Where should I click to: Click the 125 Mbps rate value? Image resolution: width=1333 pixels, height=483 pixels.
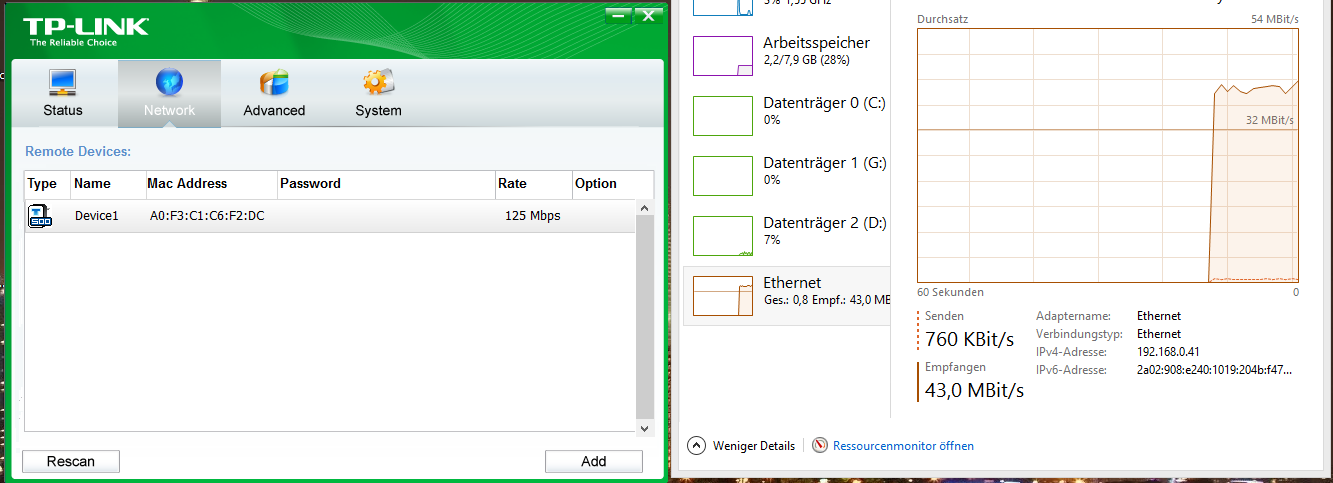tap(532, 216)
